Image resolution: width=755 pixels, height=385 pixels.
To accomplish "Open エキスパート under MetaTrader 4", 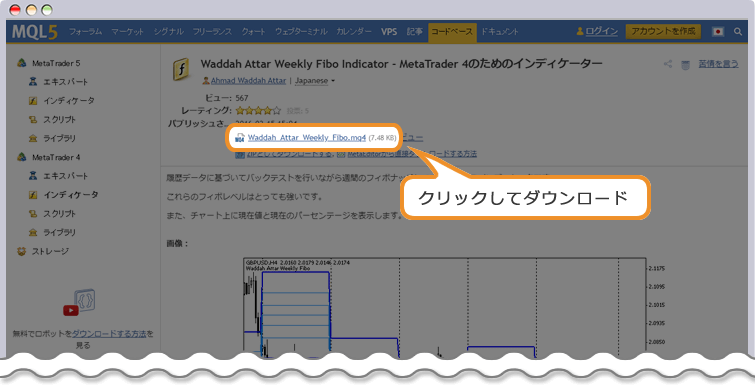I will tap(65, 176).
